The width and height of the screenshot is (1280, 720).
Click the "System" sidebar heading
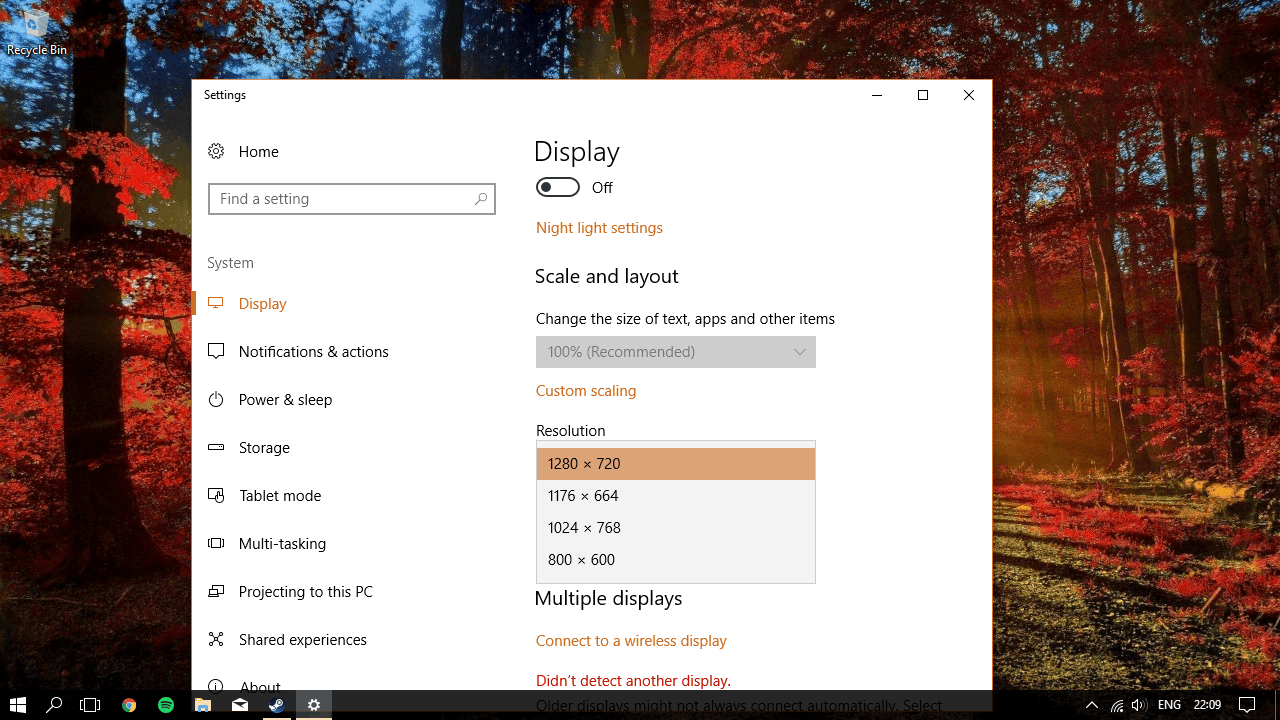(x=230, y=263)
